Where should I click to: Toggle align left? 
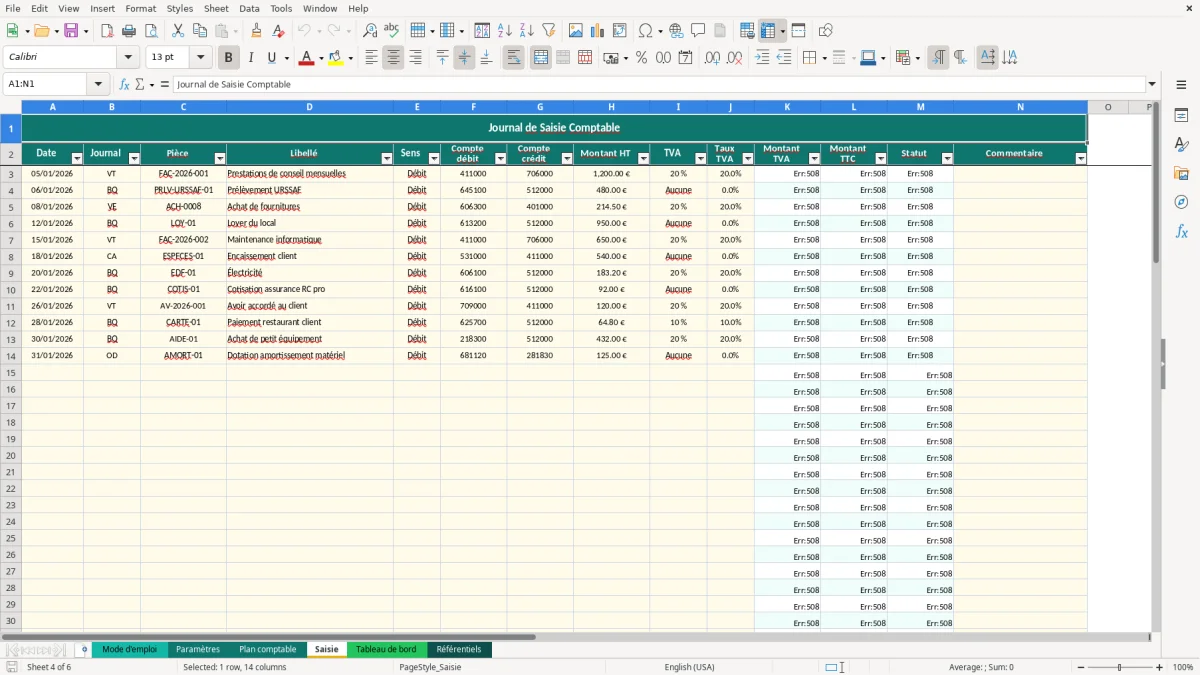371,58
